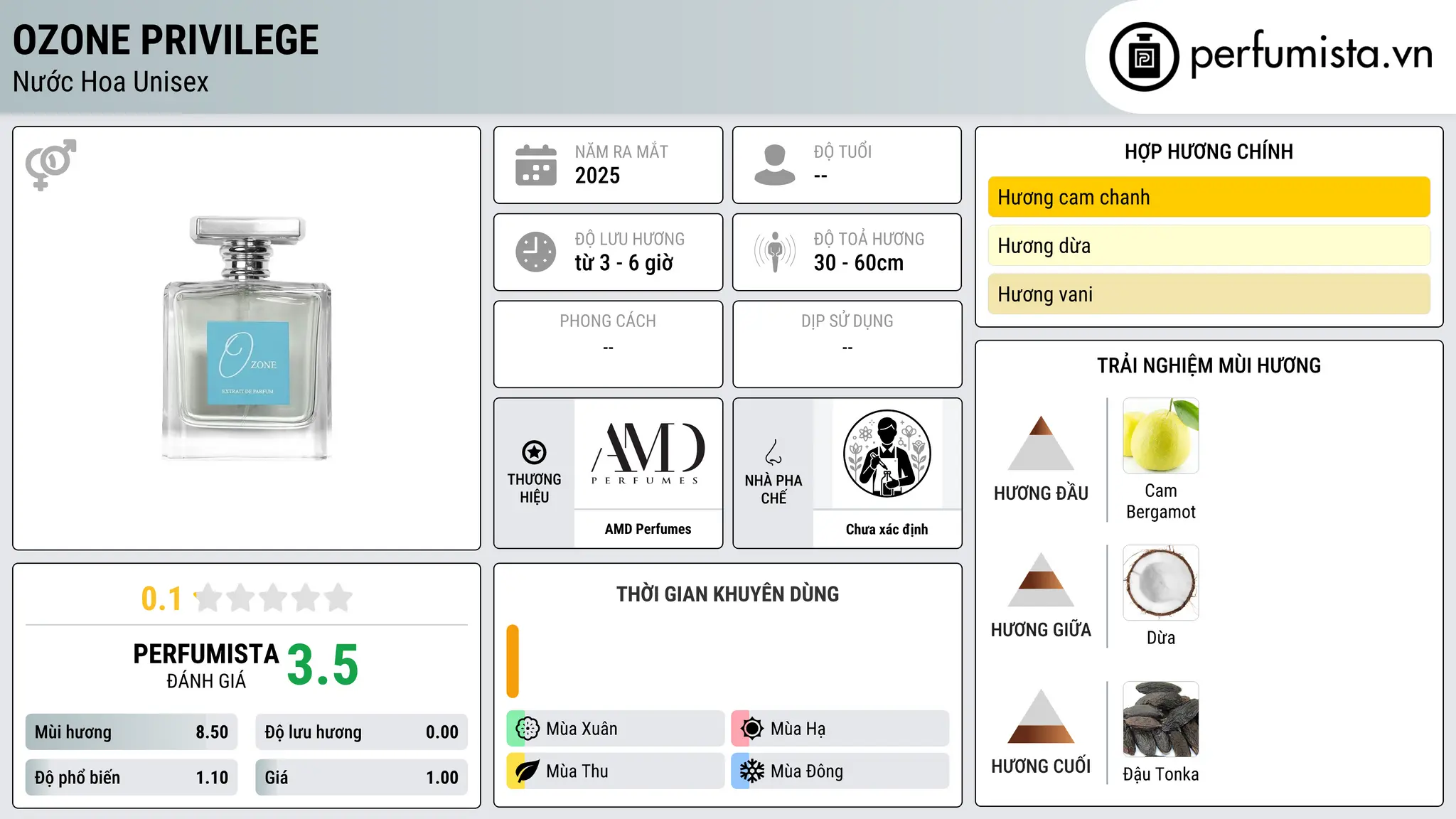Click the Mùa Xuân flower icon
The image size is (1456, 819).
point(528,729)
